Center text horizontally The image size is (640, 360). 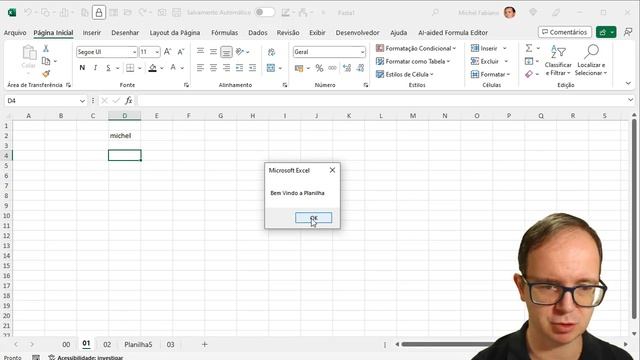(x=213, y=68)
